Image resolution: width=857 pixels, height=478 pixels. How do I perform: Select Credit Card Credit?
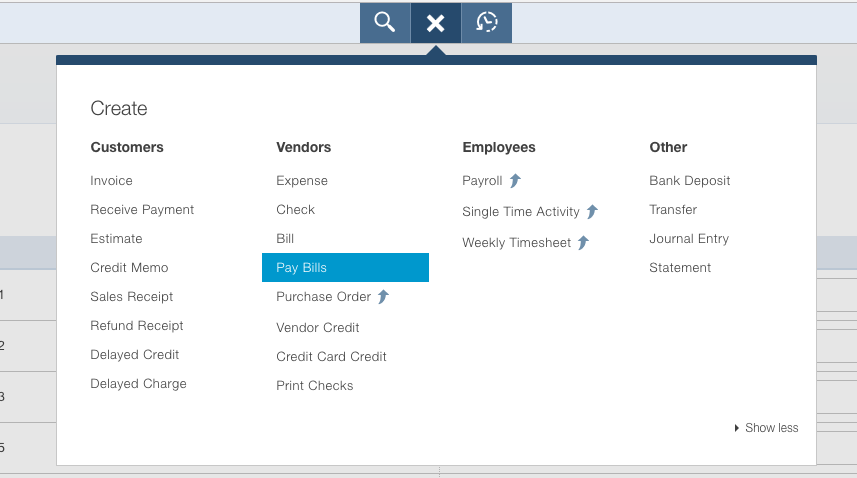(x=332, y=357)
